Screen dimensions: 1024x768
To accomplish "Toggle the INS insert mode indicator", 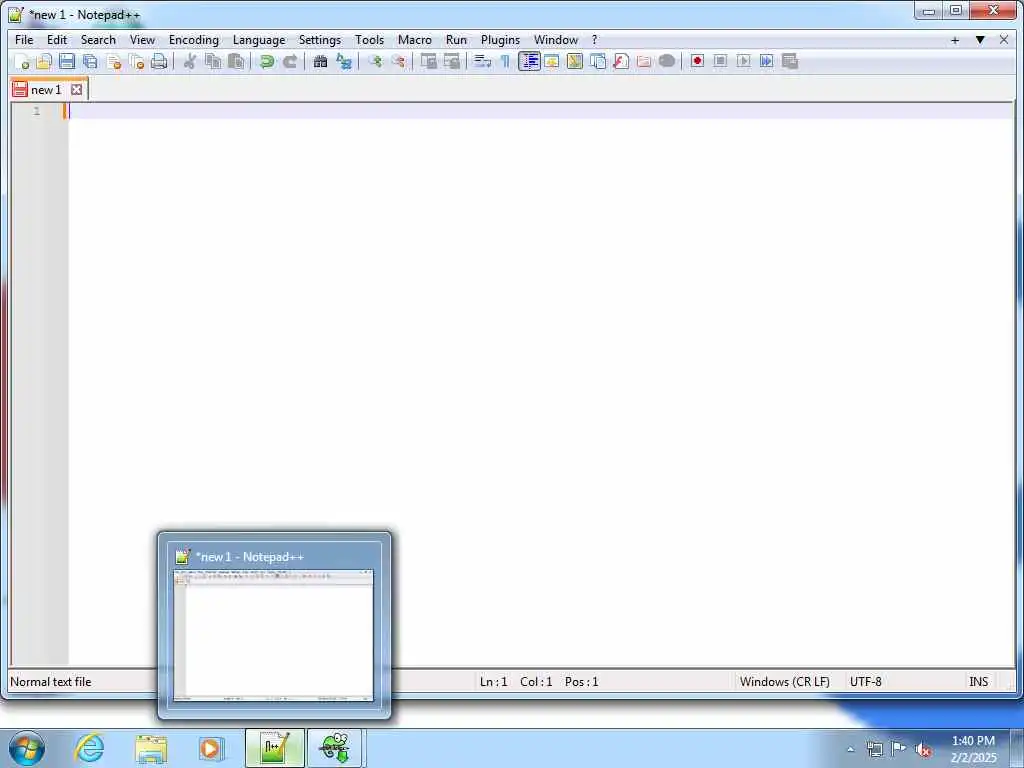I will pyautogui.click(x=978, y=681).
